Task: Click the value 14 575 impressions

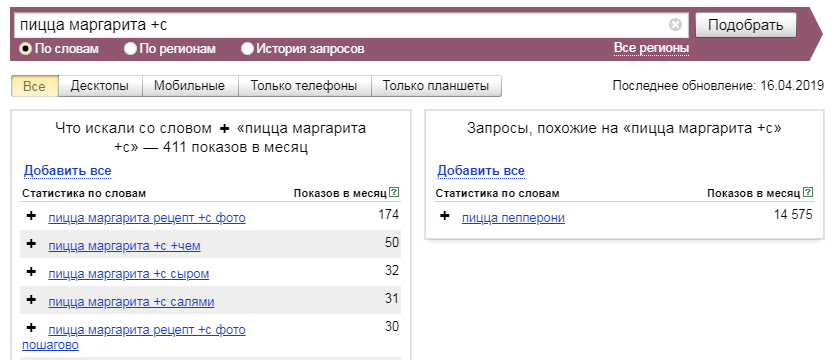Action: coord(794,215)
